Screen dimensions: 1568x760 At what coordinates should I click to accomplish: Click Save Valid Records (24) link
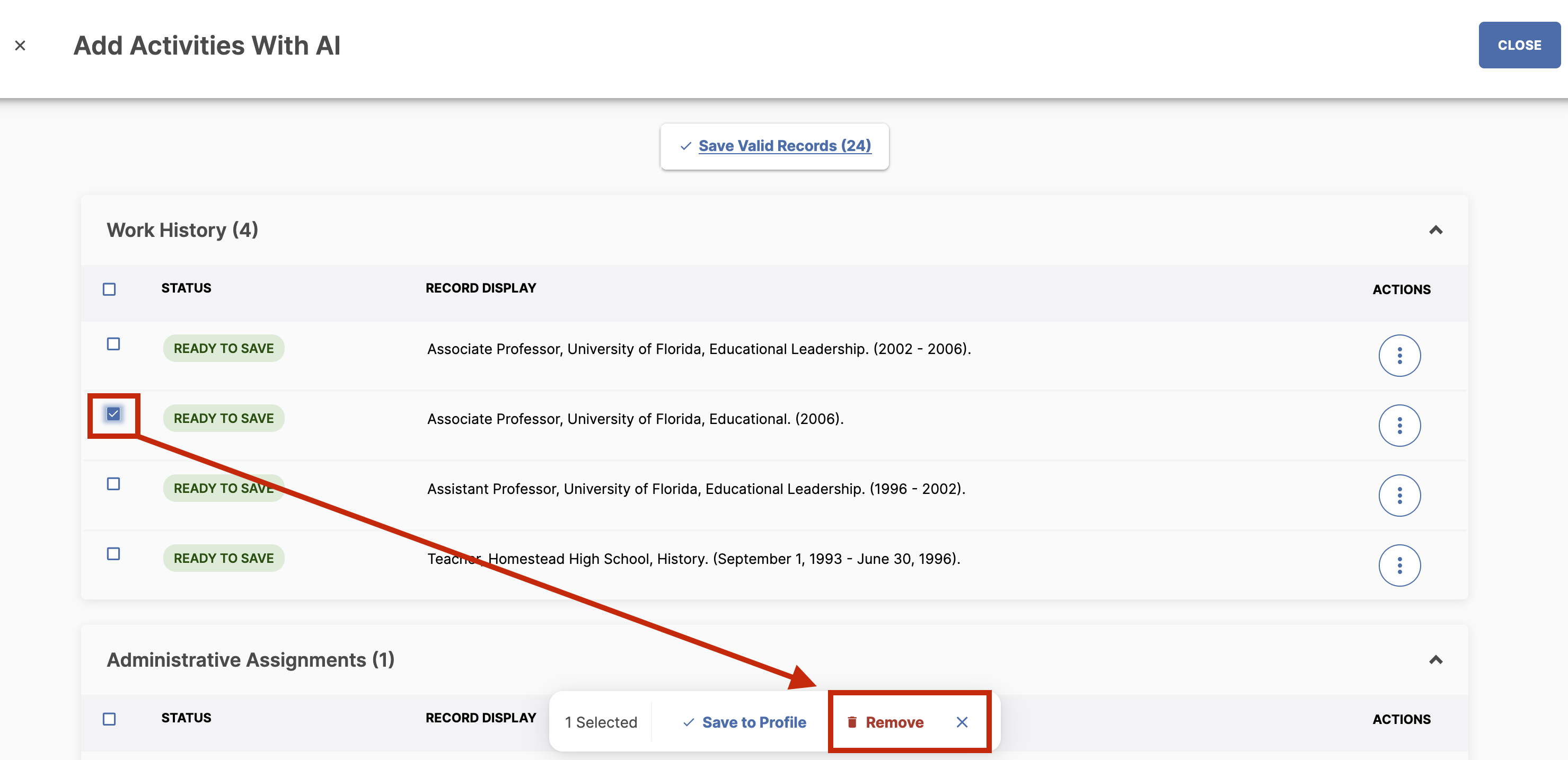(784, 146)
